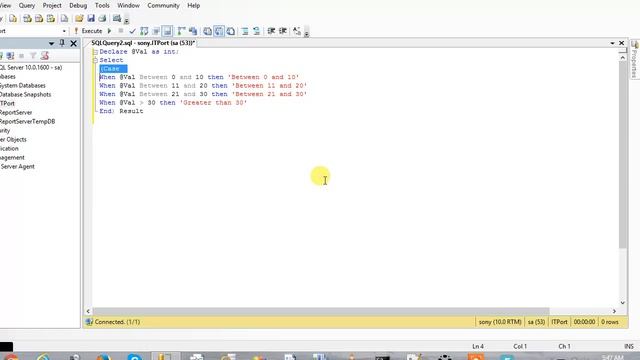Select the ReportServerTempDB database

point(27,121)
